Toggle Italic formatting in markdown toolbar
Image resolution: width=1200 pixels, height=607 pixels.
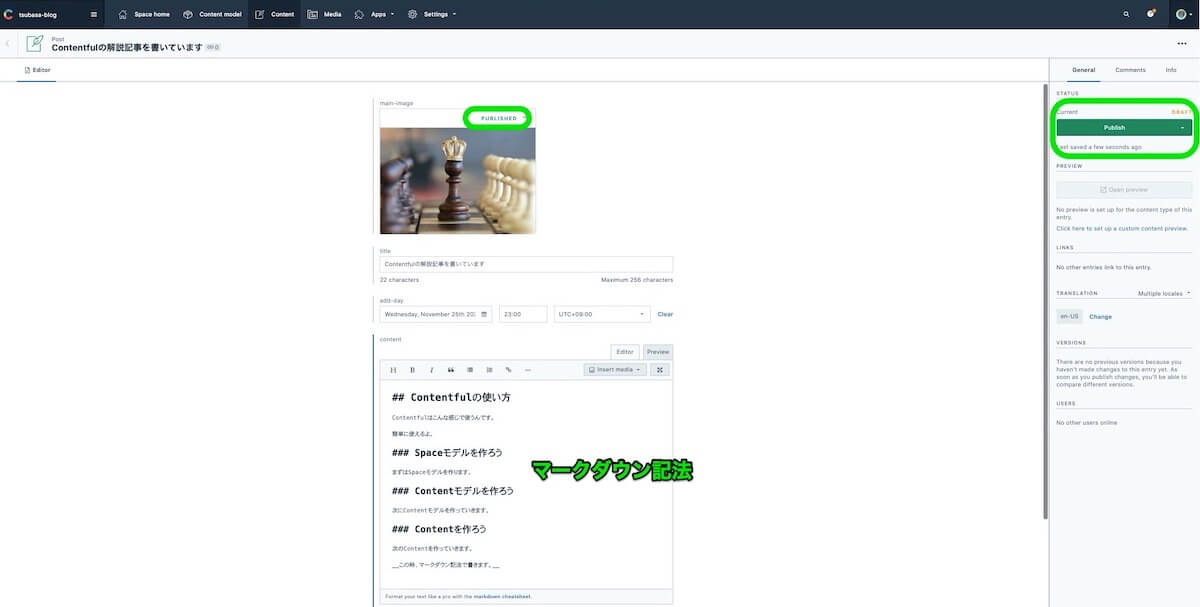pos(431,370)
